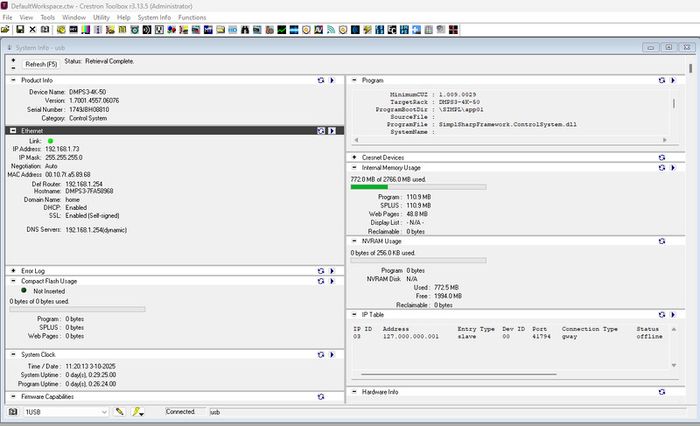Screen dimensions: 700x426
Task: Click the Refresh (F5) button
Action: click(x=41, y=64)
